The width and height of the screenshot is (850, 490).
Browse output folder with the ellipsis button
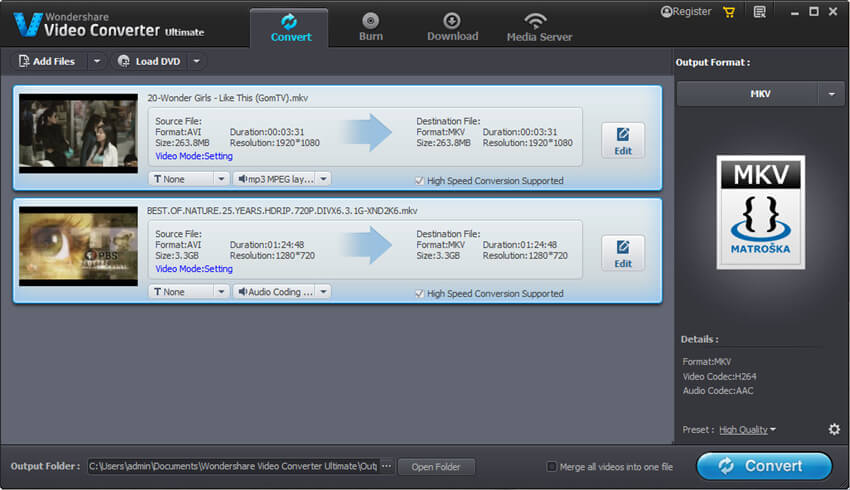pos(386,466)
